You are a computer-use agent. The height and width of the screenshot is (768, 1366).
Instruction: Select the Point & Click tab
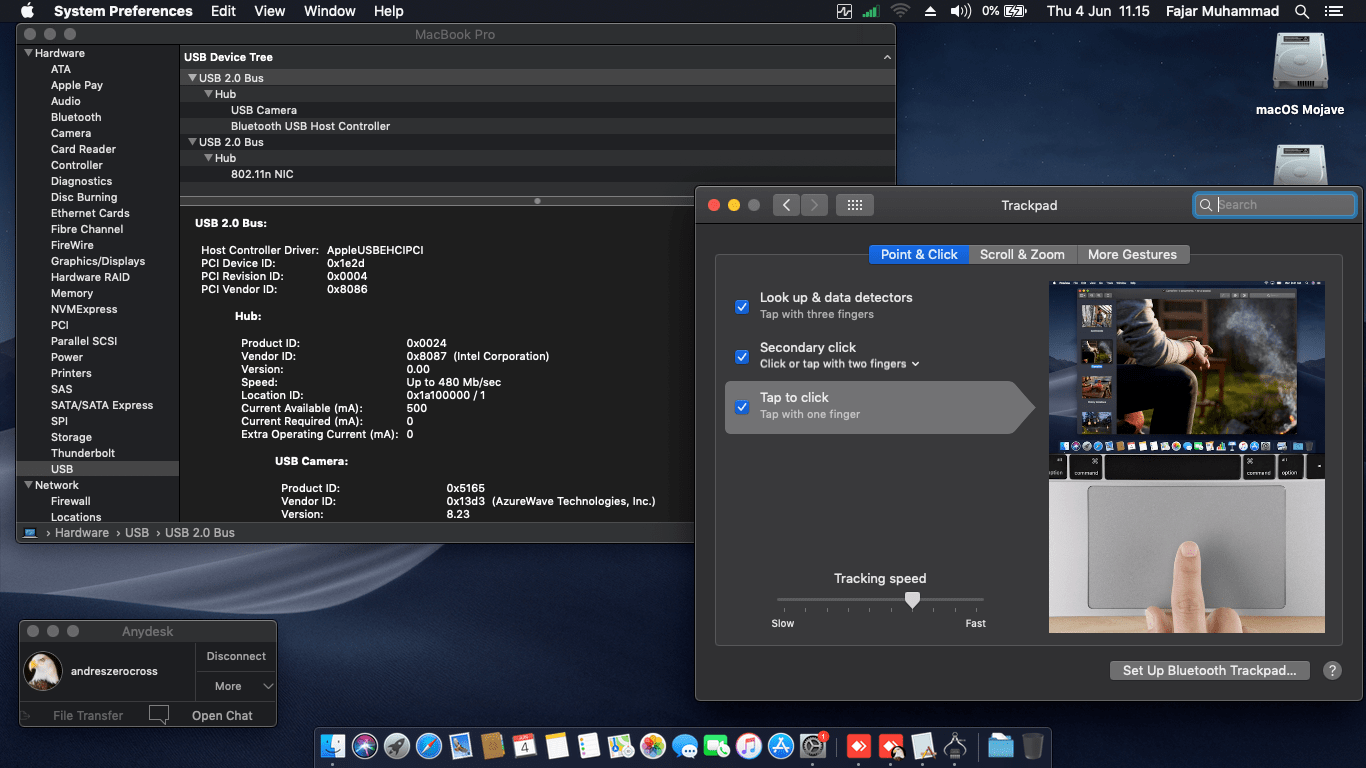(x=919, y=254)
